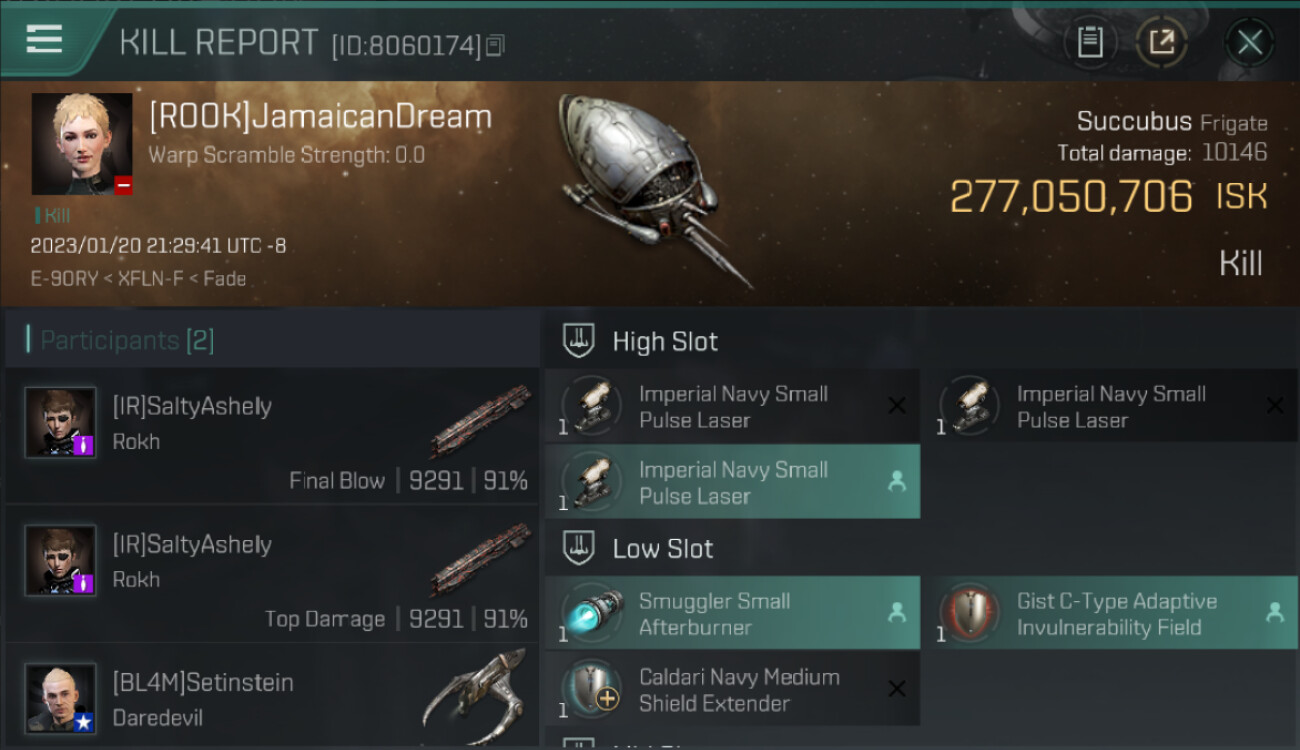Image resolution: width=1300 pixels, height=750 pixels.
Task: Open the Setinstein Daredevil participant entry
Action: click(x=271, y=697)
